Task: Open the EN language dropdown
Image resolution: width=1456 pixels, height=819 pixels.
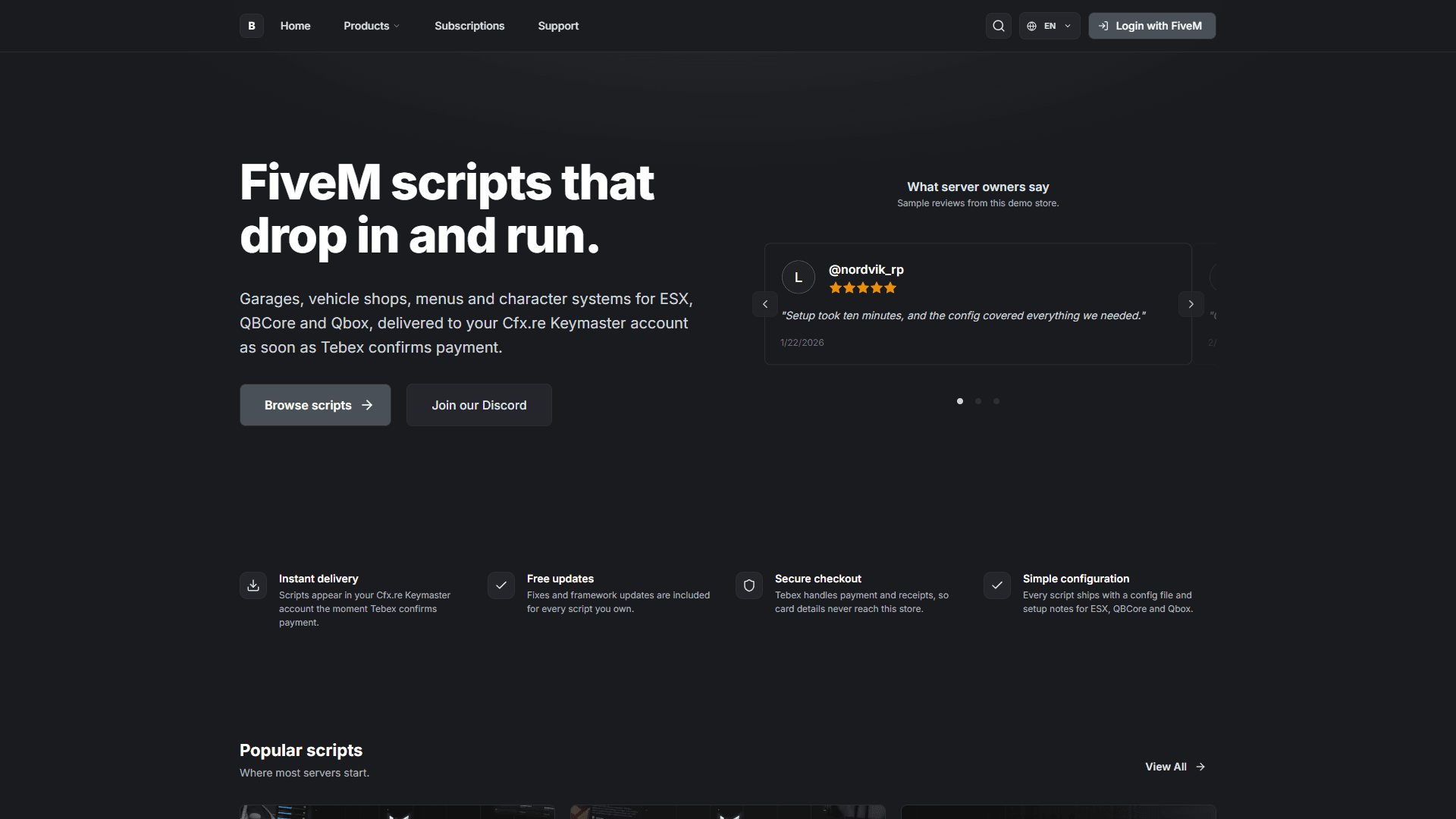Action: pyautogui.click(x=1050, y=26)
